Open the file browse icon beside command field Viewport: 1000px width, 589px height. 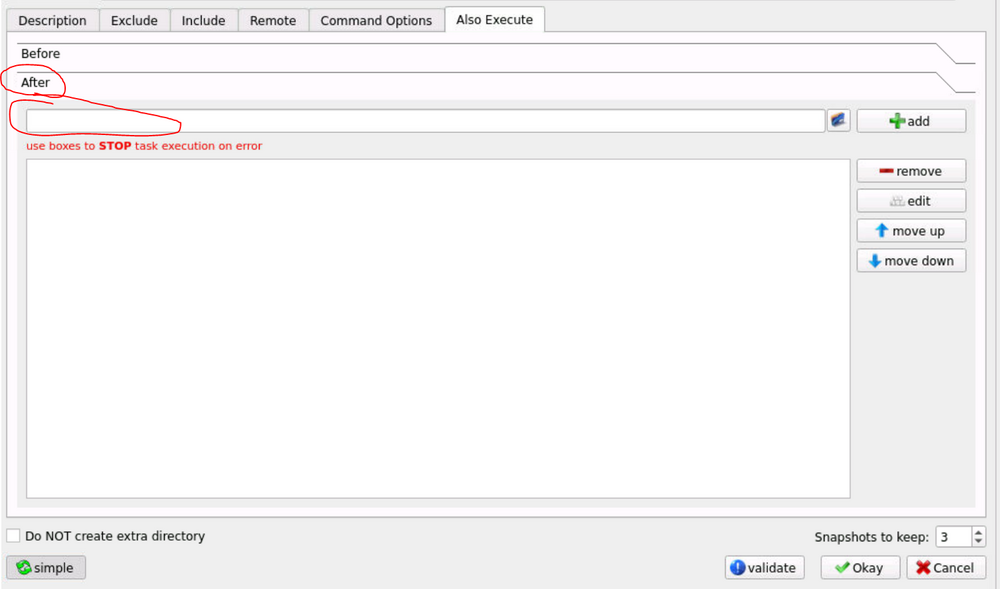tap(838, 120)
